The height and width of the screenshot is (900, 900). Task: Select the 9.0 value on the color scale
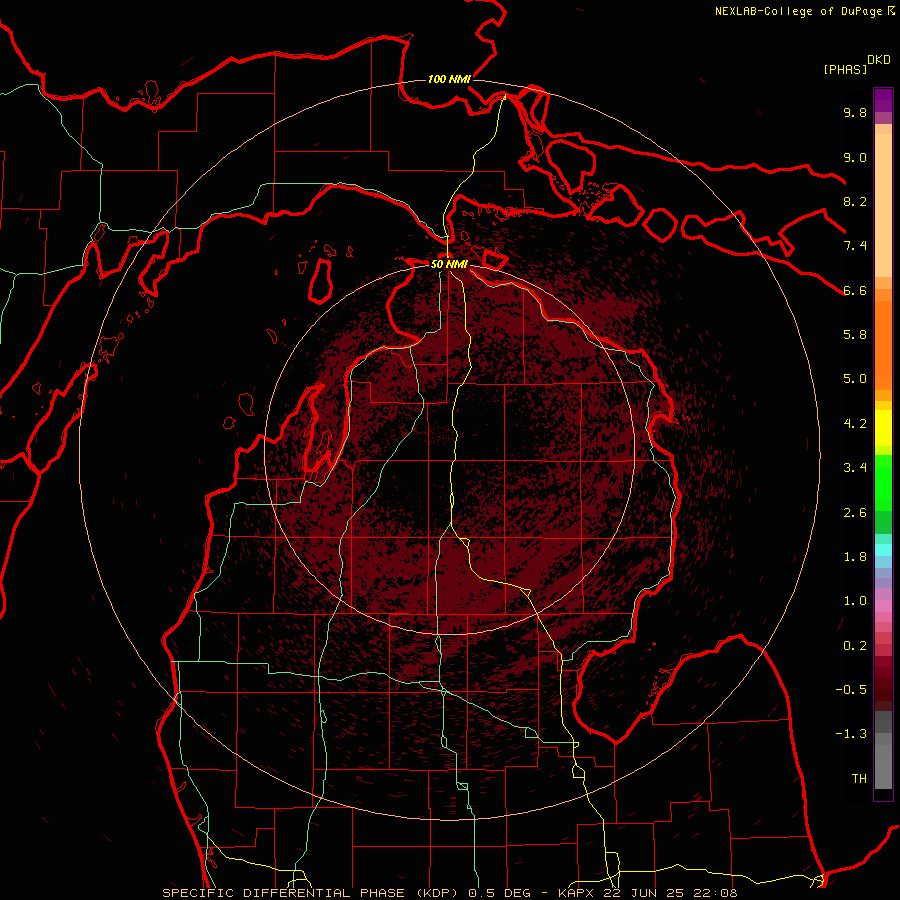(x=855, y=157)
